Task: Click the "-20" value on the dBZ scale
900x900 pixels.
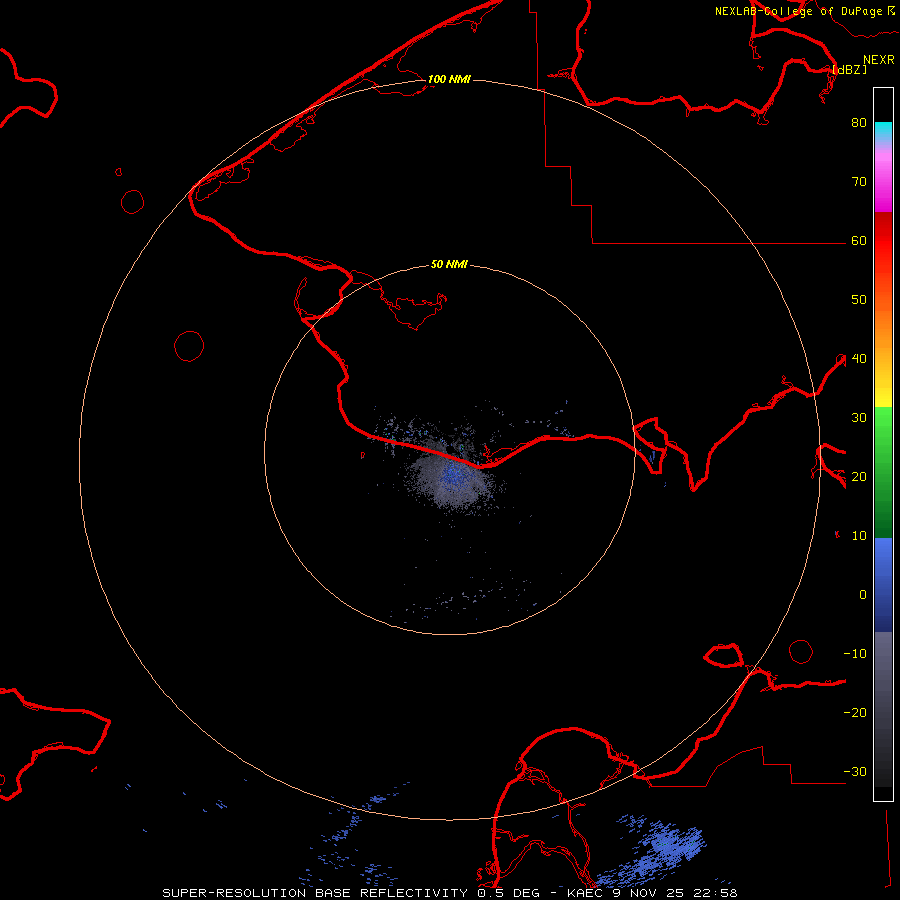Action: coord(855,712)
